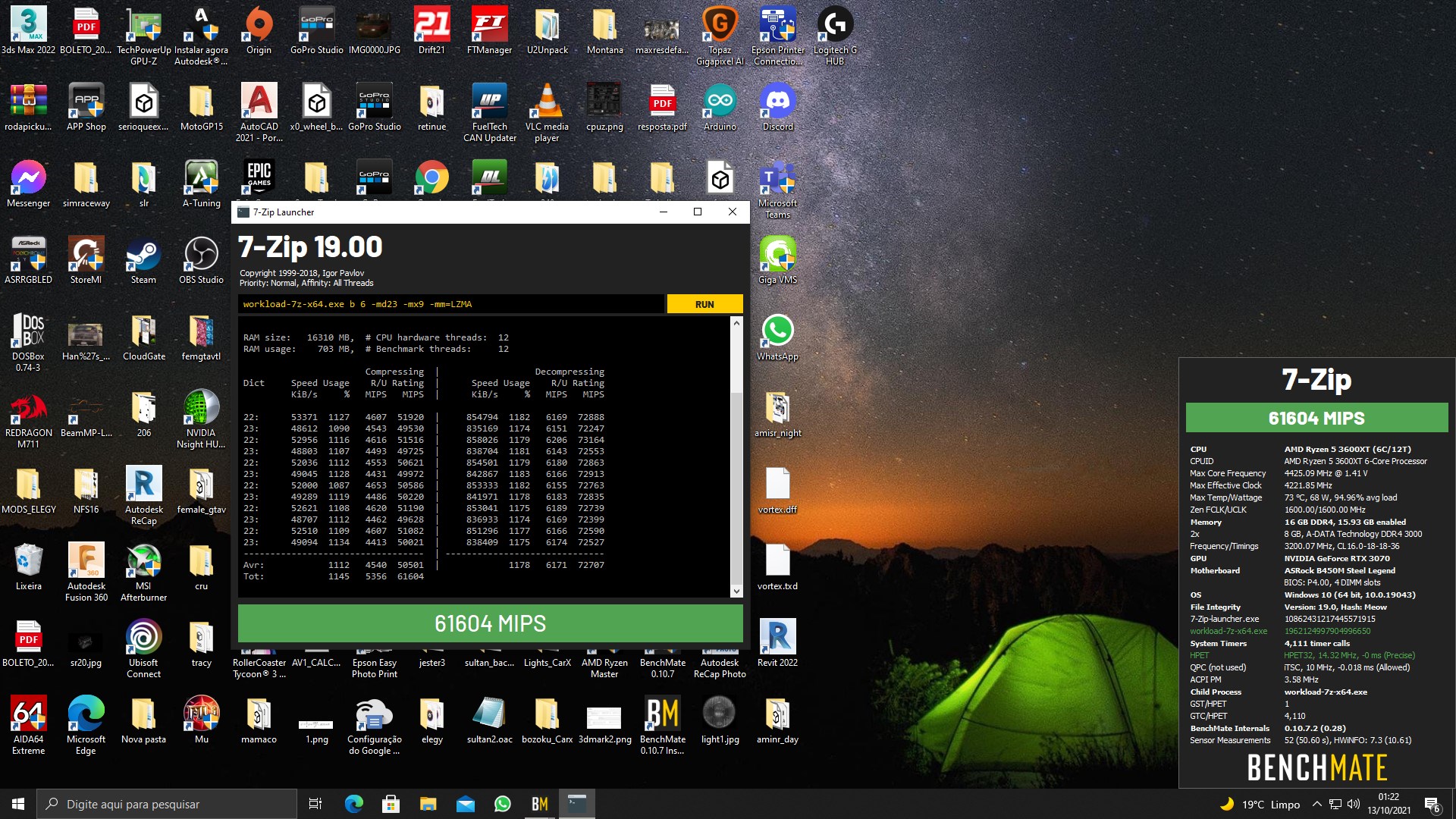Select the Origin desktop shortcut

(259, 31)
